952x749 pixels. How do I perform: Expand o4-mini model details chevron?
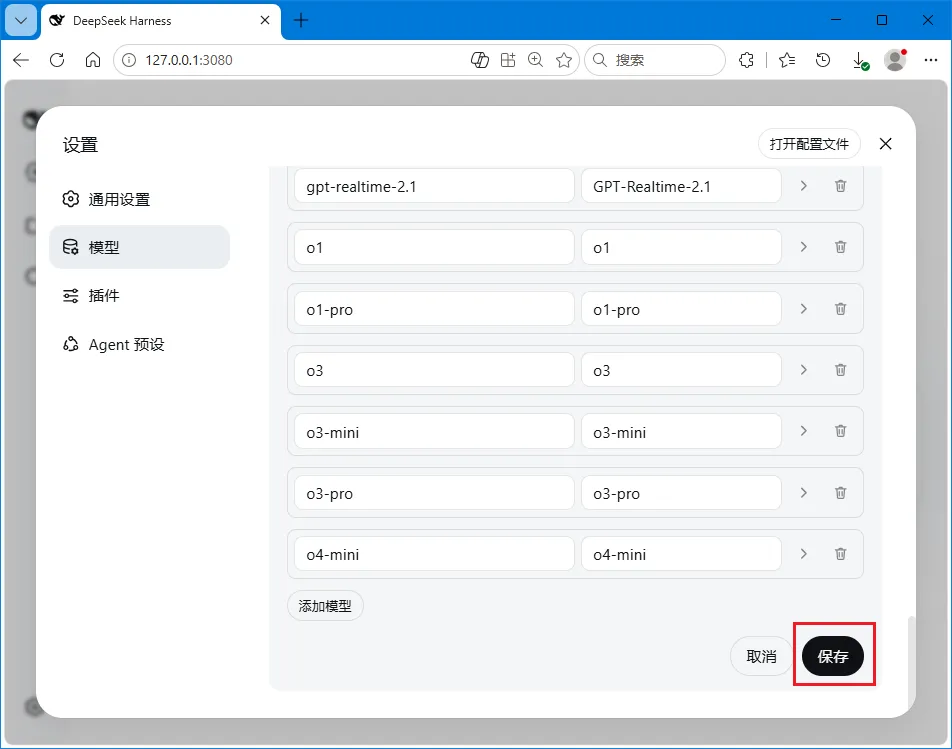point(803,554)
